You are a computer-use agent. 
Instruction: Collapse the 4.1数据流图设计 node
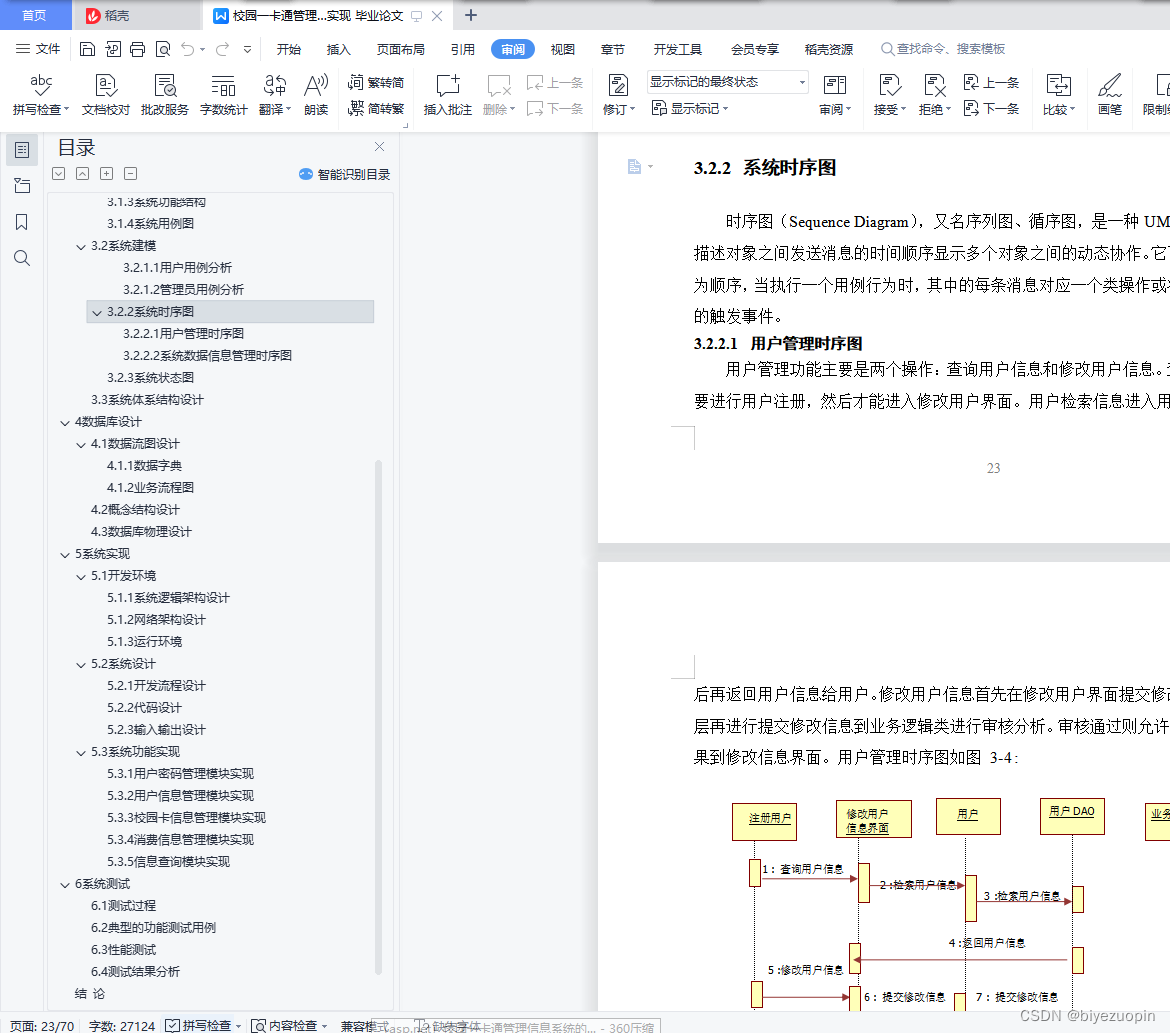pos(81,444)
